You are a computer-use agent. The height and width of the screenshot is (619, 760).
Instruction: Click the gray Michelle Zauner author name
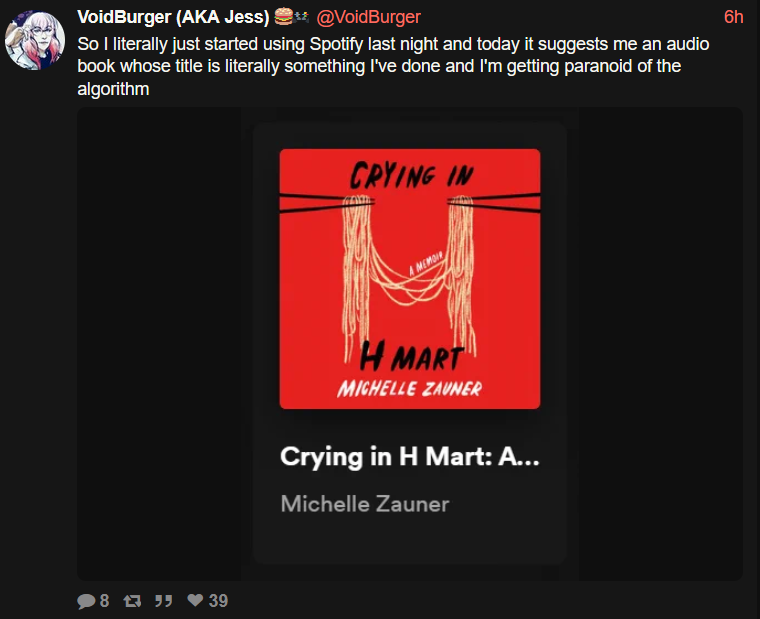click(x=365, y=504)
